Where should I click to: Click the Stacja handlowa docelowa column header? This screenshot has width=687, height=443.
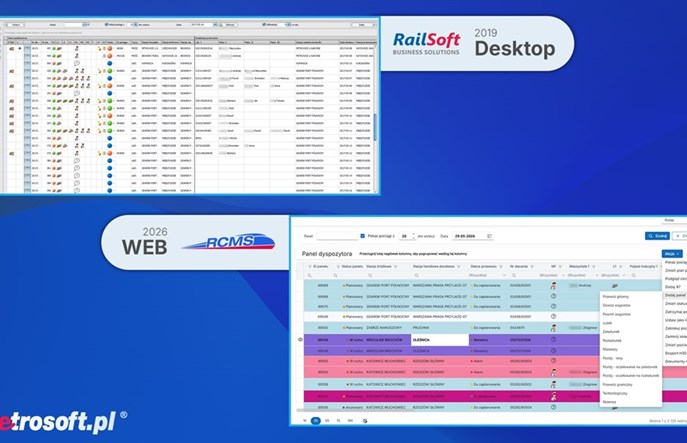click(x=434, y=266)
